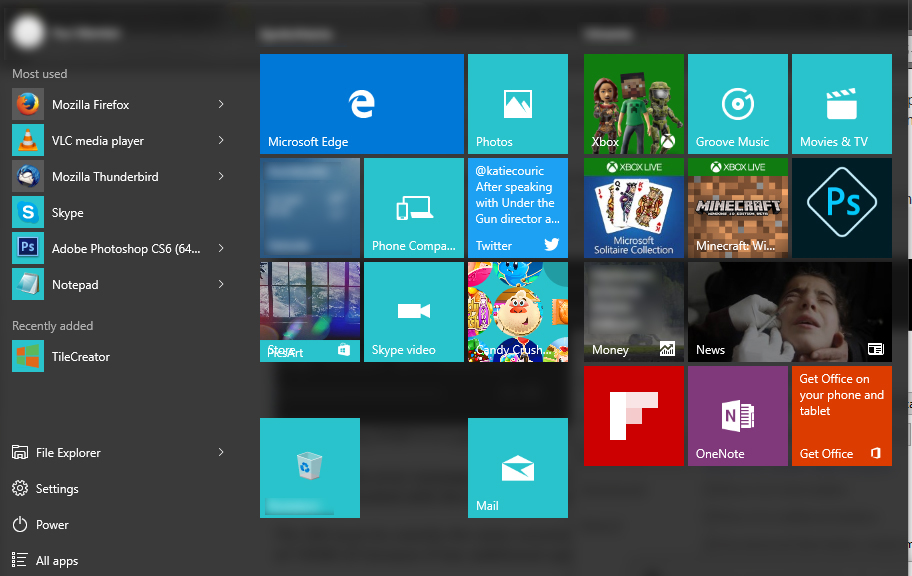Launch the Phone Companion tile
The height and width of the screenshot is (576, 912).
414,208
